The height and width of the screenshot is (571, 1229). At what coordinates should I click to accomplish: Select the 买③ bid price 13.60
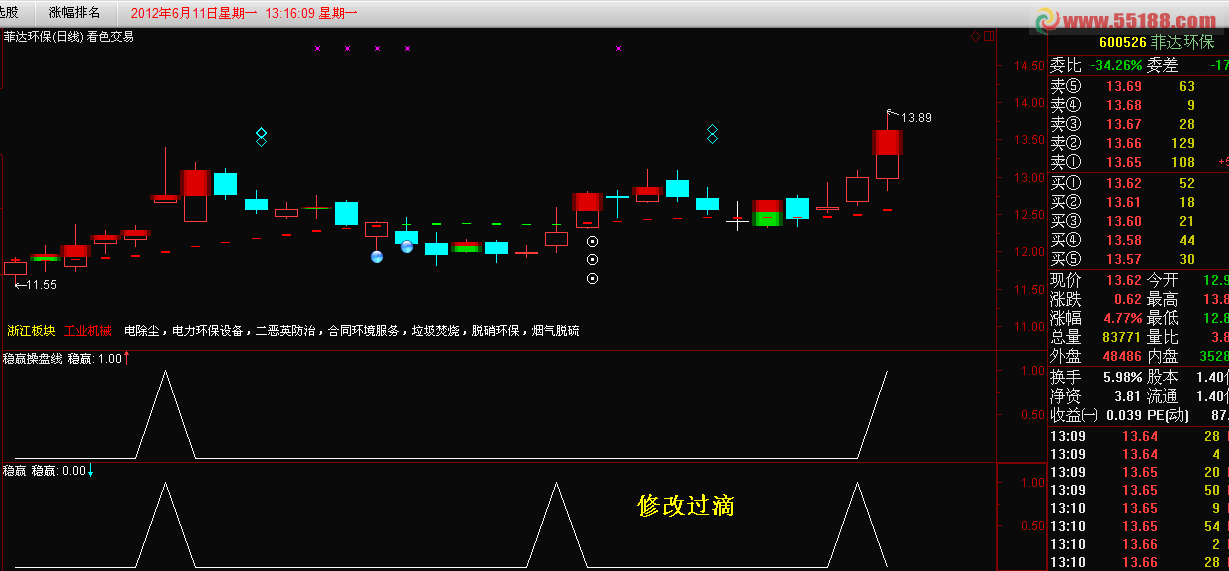coord(1124,221)
